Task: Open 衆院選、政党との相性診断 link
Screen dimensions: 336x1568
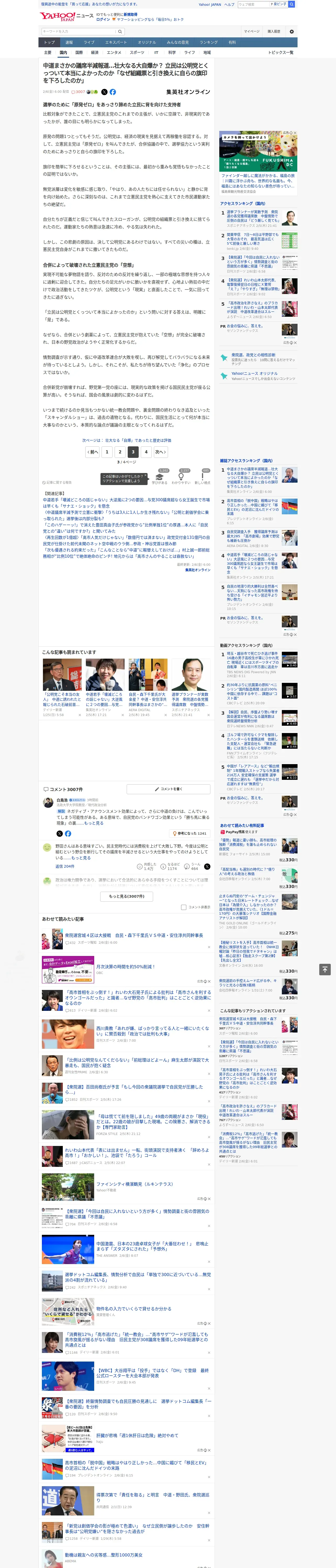Action: tap(253, 355)
